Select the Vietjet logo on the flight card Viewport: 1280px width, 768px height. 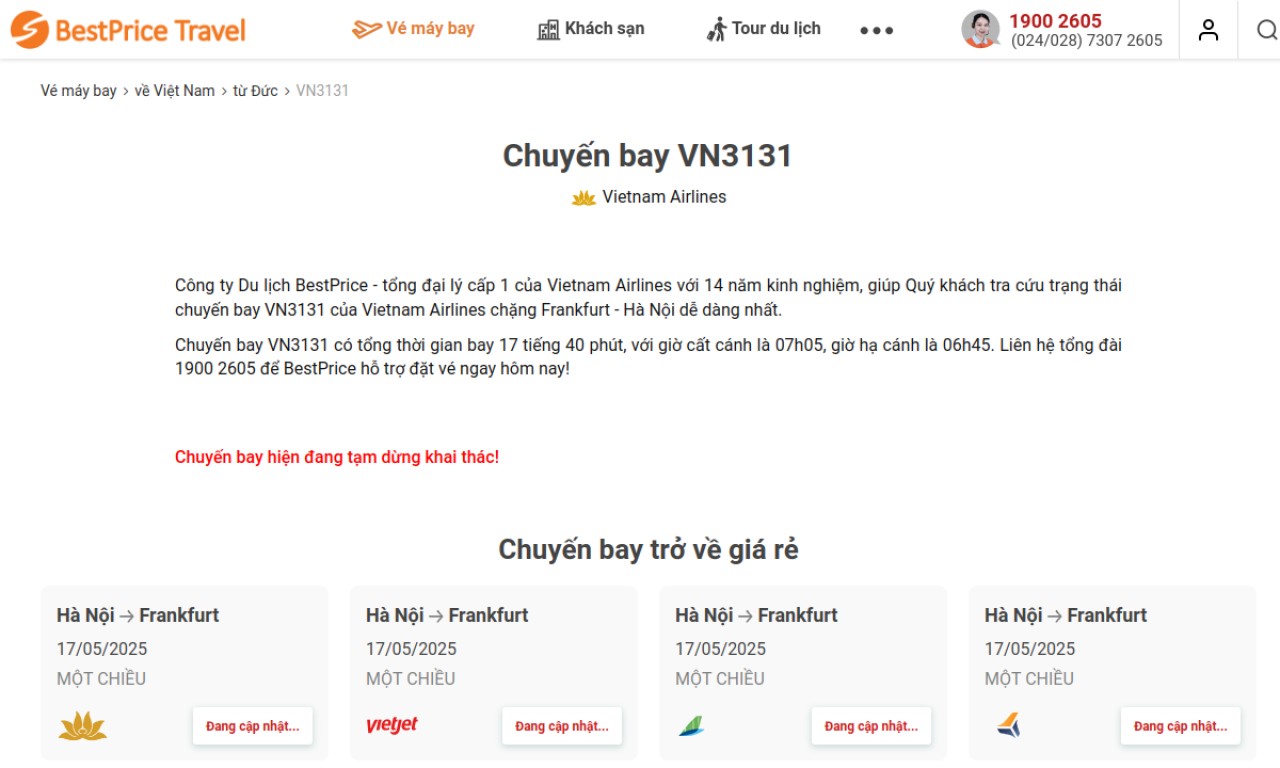(x=392, y=725)
